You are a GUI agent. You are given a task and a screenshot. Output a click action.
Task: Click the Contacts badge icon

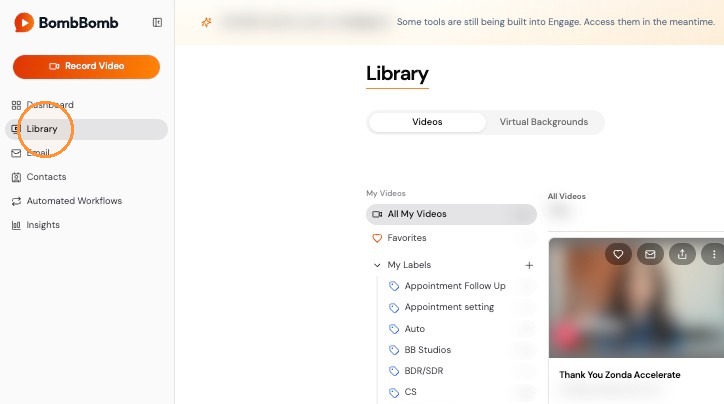(x=16, y=177)
